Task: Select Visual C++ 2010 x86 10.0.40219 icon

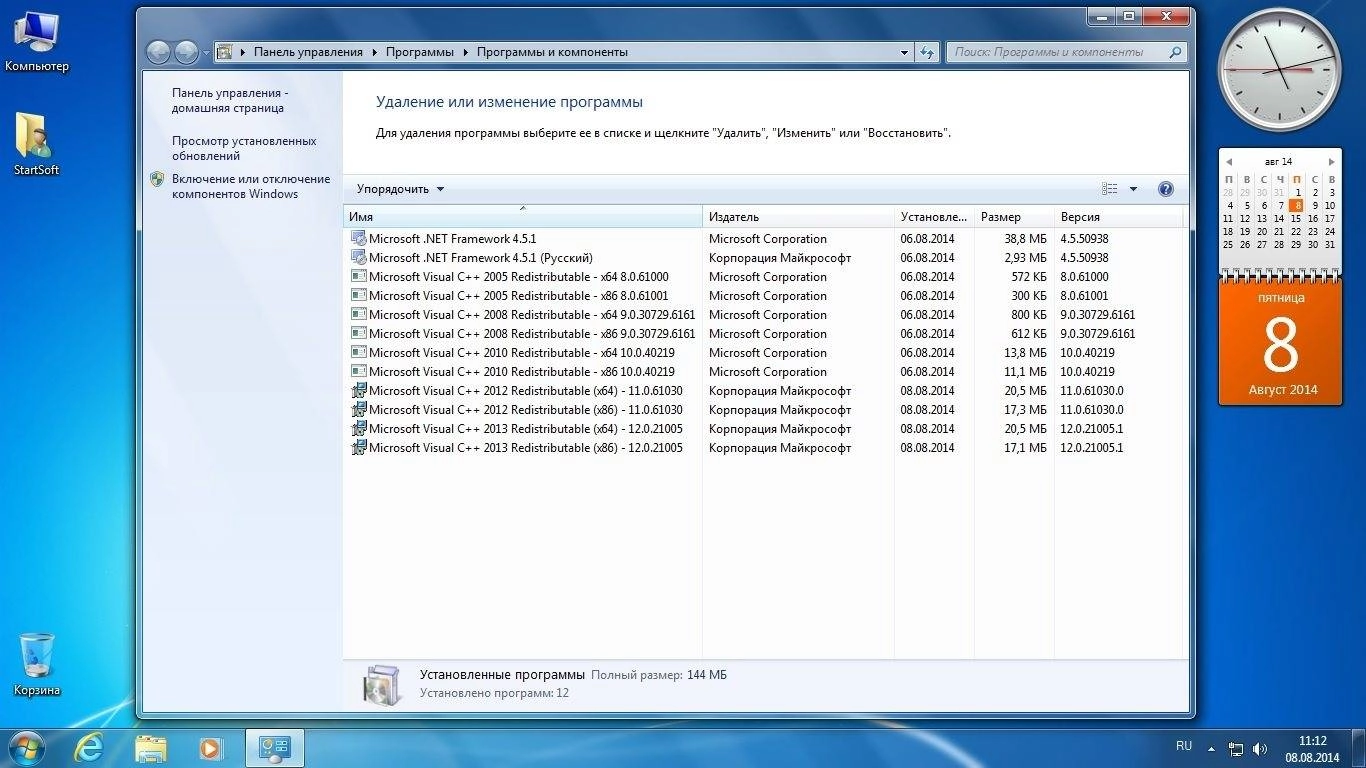Action: 359,372
